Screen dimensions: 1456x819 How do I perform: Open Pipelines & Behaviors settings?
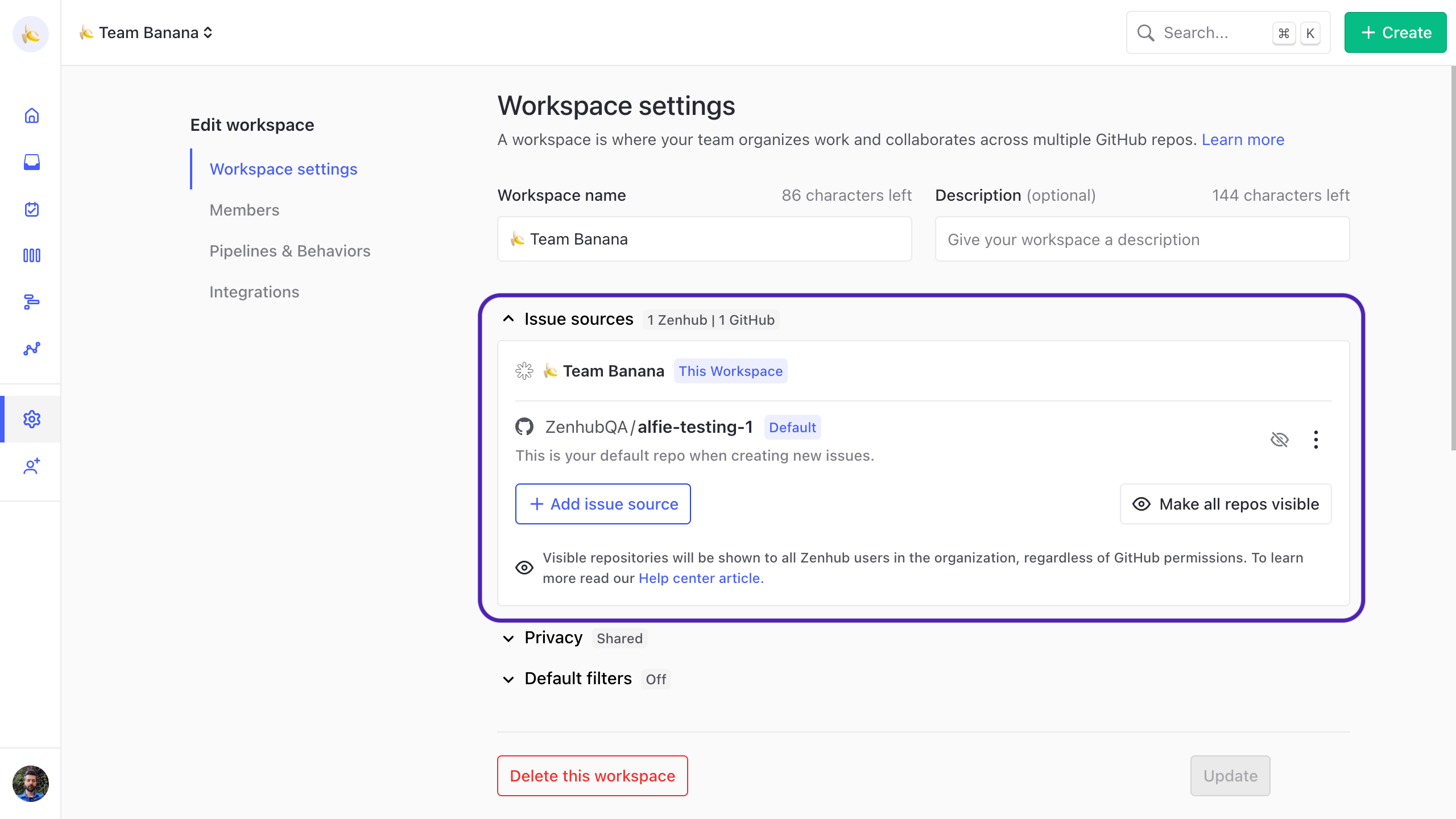[290, 251]
